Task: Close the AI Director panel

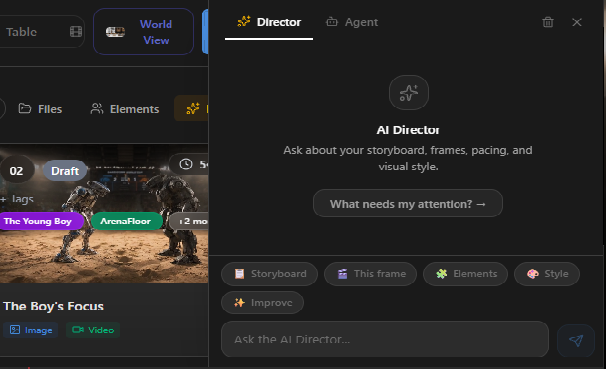Action: point(577,22)
